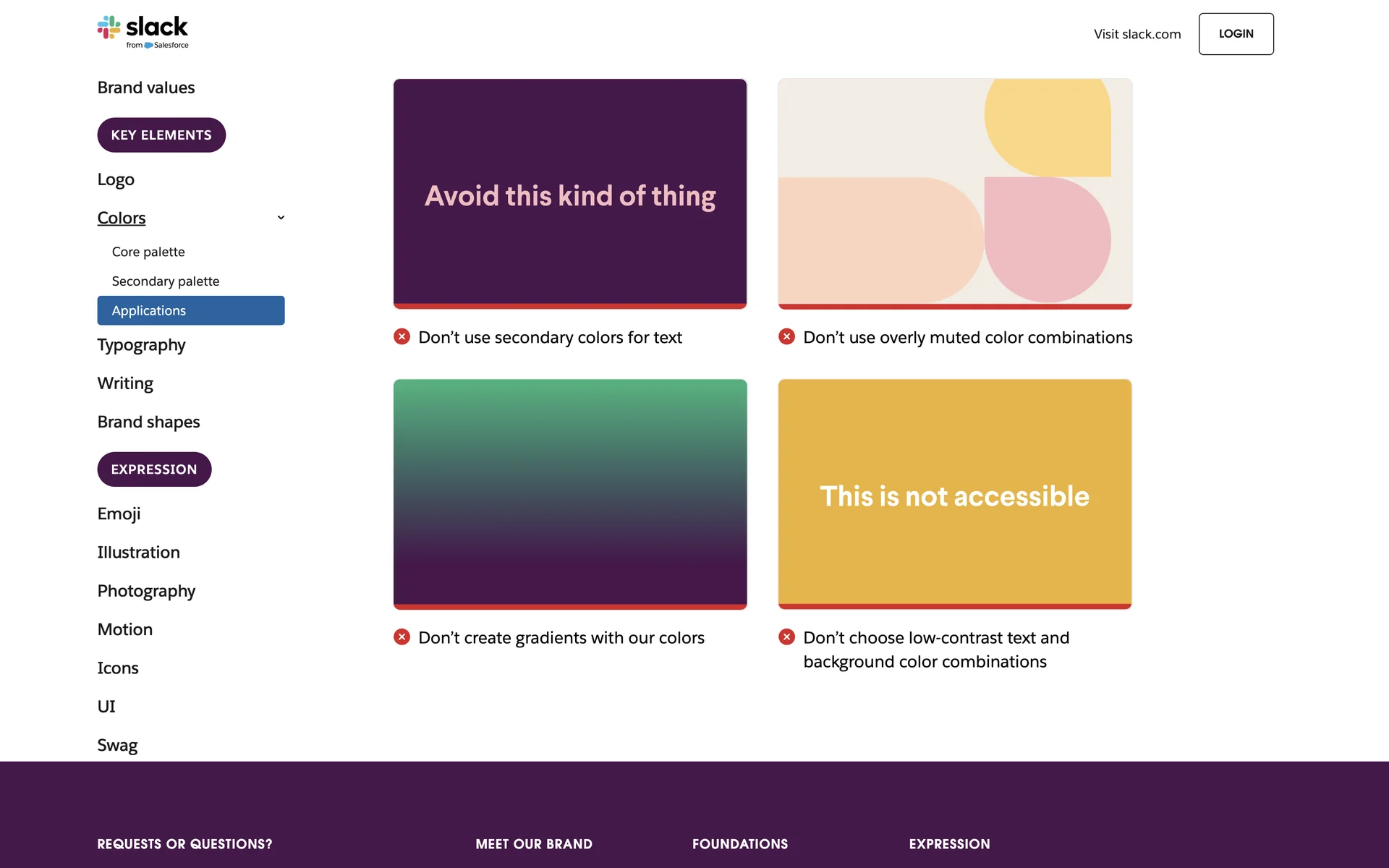Click red X icon beside low-contrast rule
Screen dimensions: 1389x868
[786, 637]
